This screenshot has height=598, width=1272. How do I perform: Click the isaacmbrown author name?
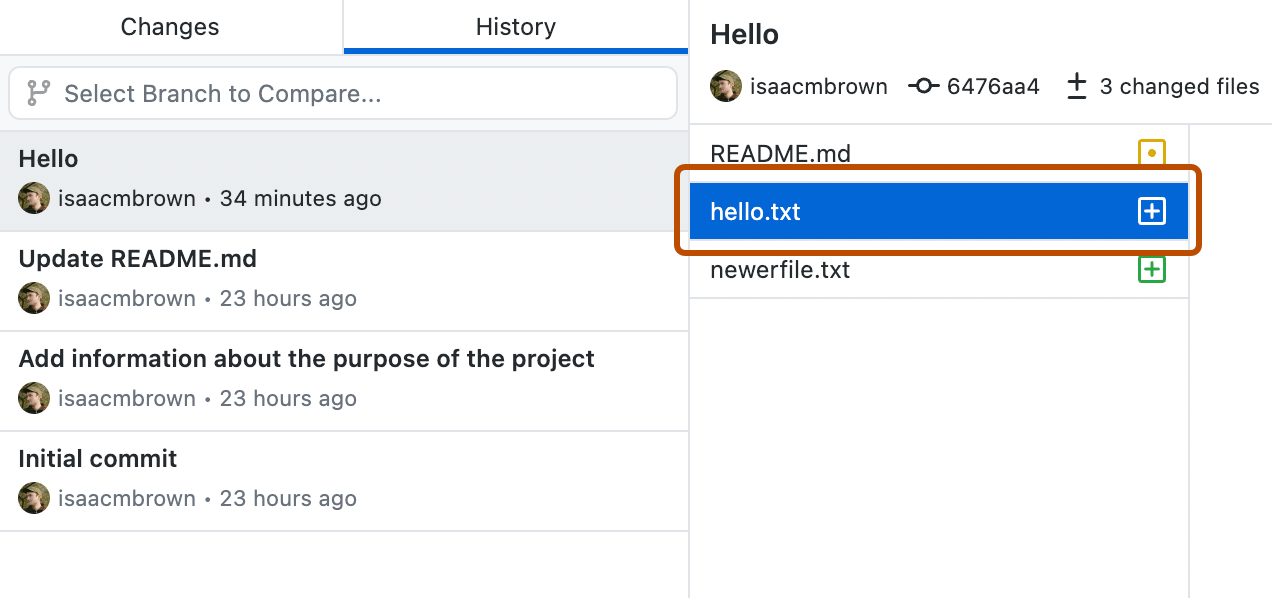click(819, 86)
